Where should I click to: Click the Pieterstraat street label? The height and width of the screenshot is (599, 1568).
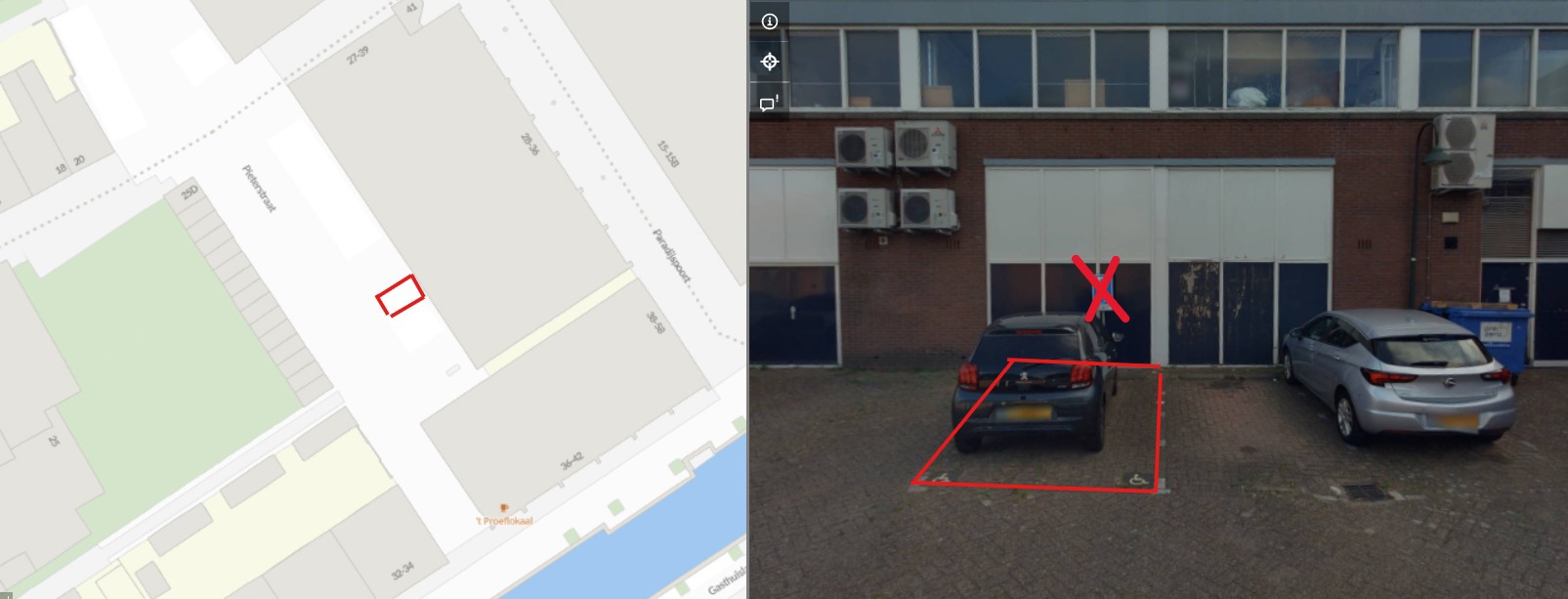click(259, 188)
